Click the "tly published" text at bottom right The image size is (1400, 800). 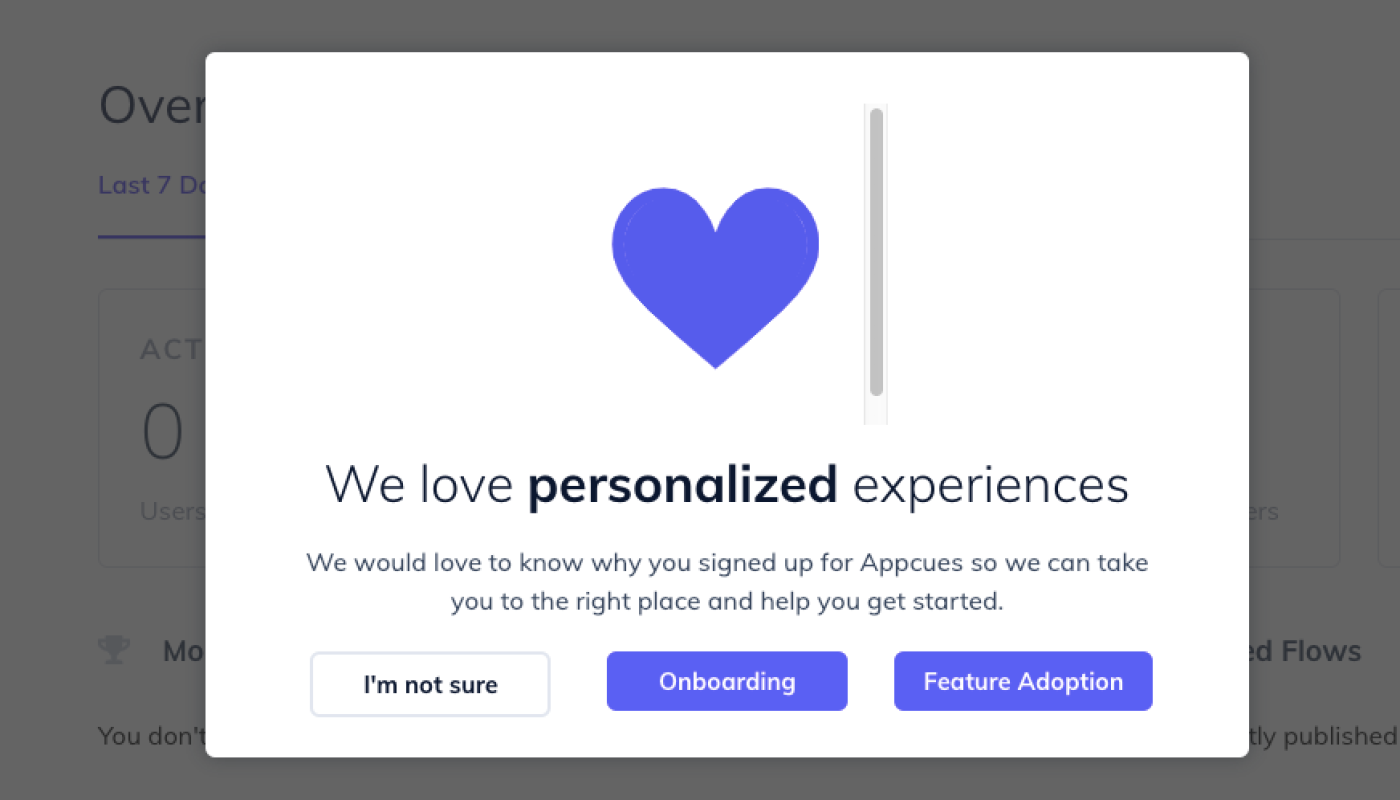pyautogui.click(x=1322, y=736)
